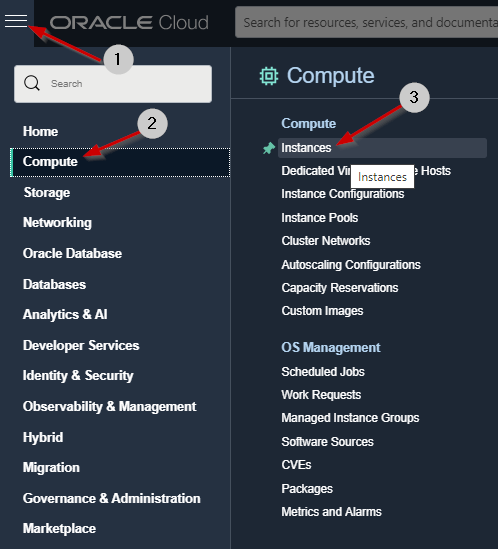Open the hamburger navigation menu
This screenshot has height=549, width=498.
tap(16, 21)
